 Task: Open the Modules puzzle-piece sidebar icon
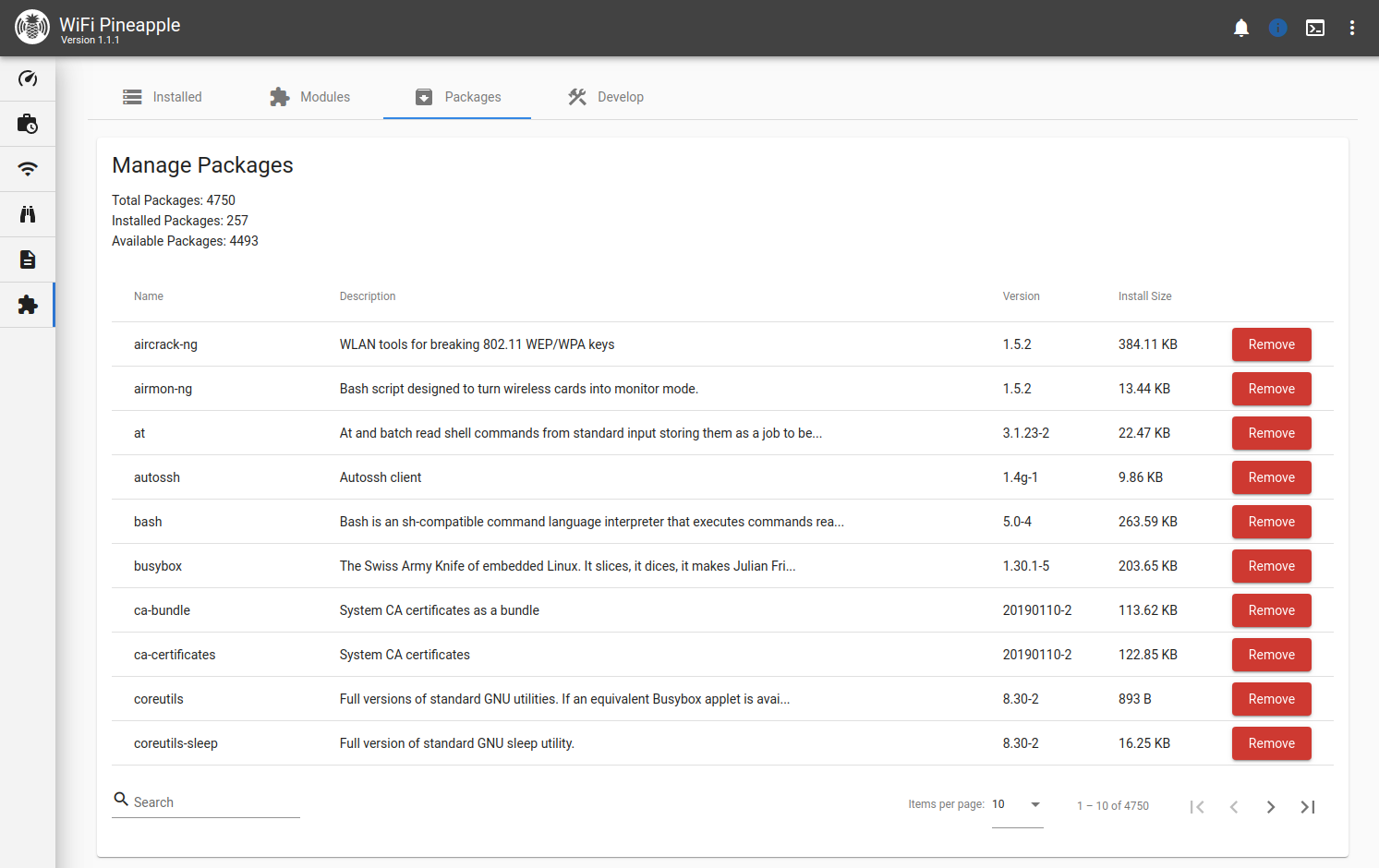pyautogui.click(x=28, y=305)
